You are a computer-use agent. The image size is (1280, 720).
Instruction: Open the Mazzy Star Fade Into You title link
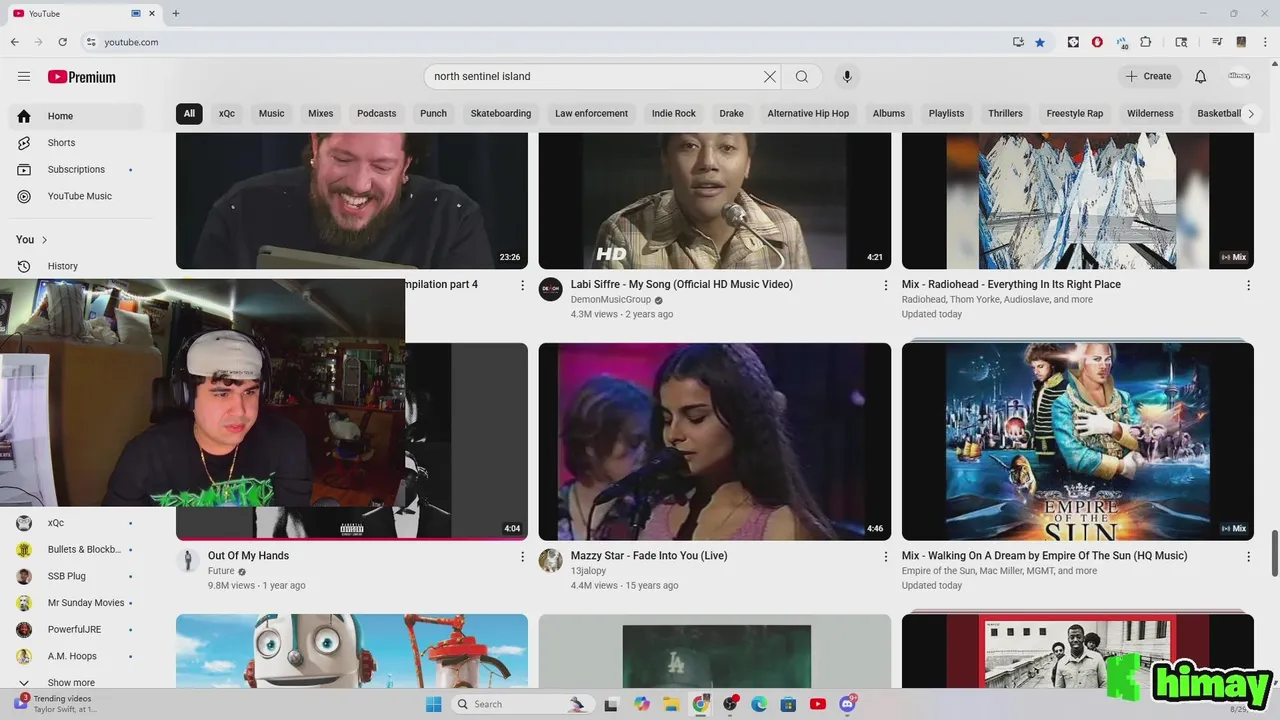click(x=649, y=556)
